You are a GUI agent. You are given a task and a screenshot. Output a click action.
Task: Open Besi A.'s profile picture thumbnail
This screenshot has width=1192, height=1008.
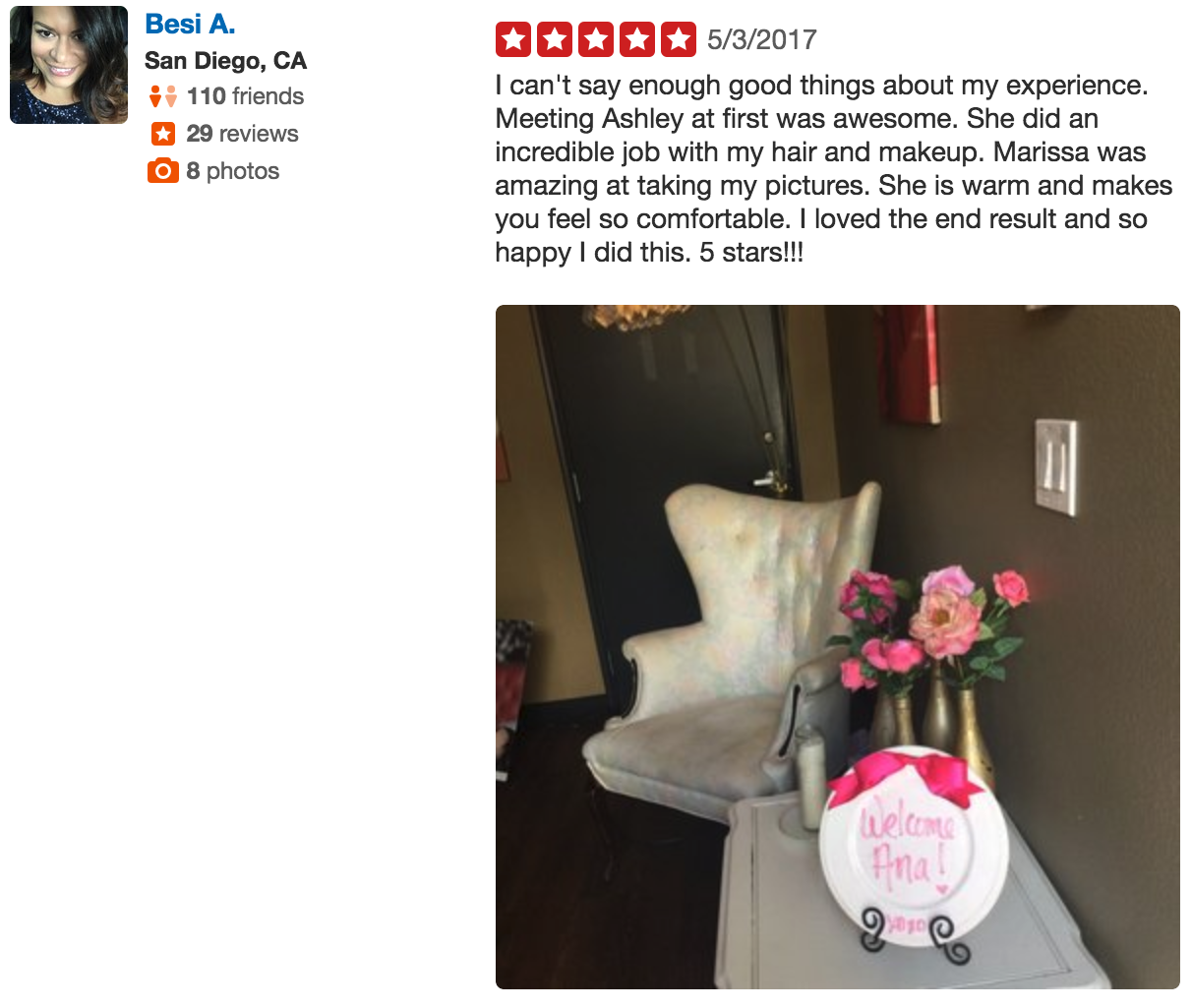click(x=69, y=65)
